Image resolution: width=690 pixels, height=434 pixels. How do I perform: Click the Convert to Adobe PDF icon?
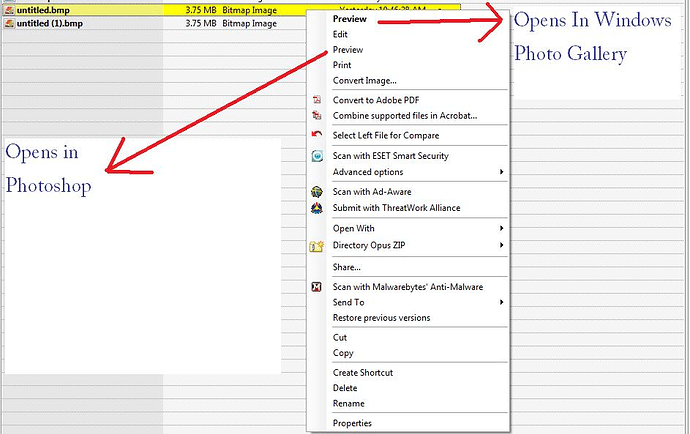tap(316, 100)
